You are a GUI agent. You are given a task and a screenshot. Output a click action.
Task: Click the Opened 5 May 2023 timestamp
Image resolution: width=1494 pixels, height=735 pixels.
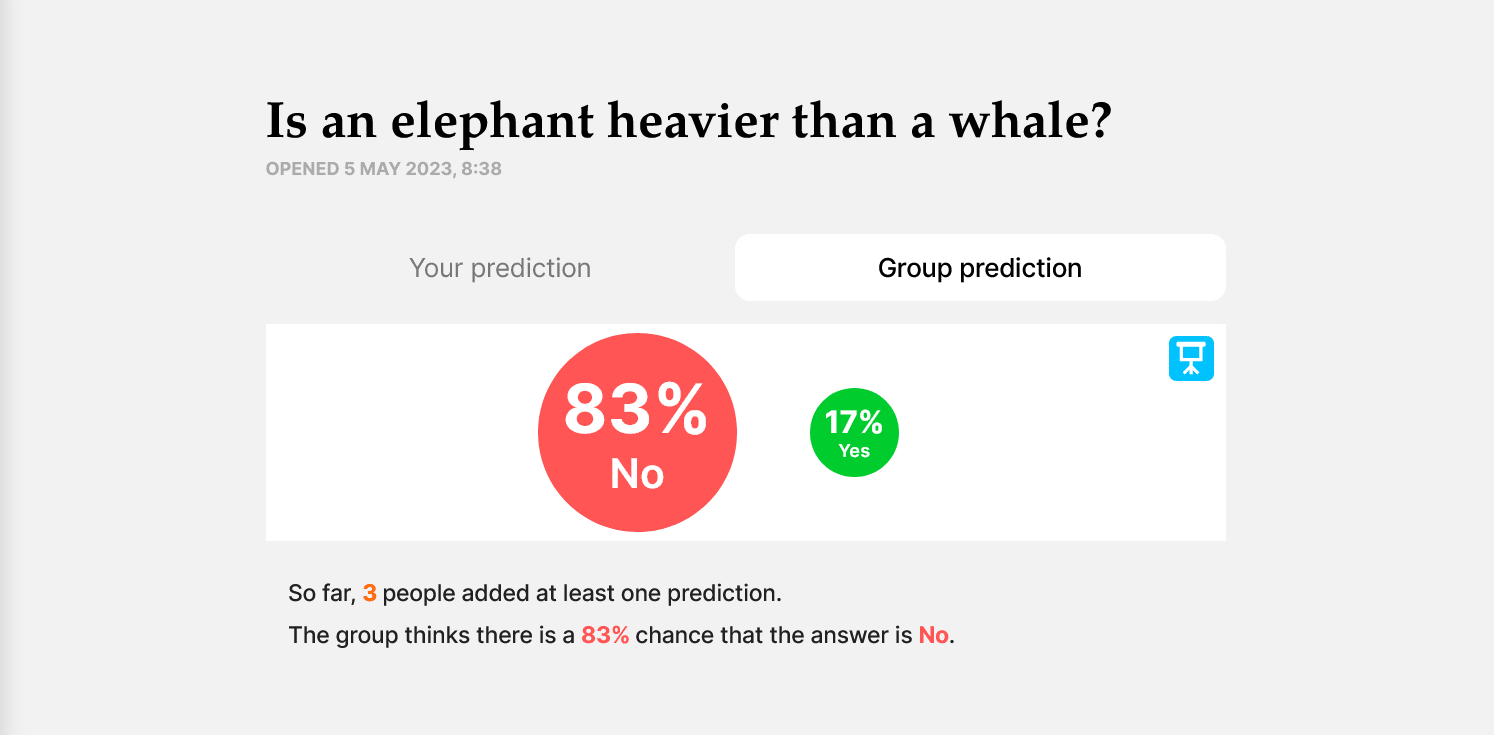click(384, 169)
